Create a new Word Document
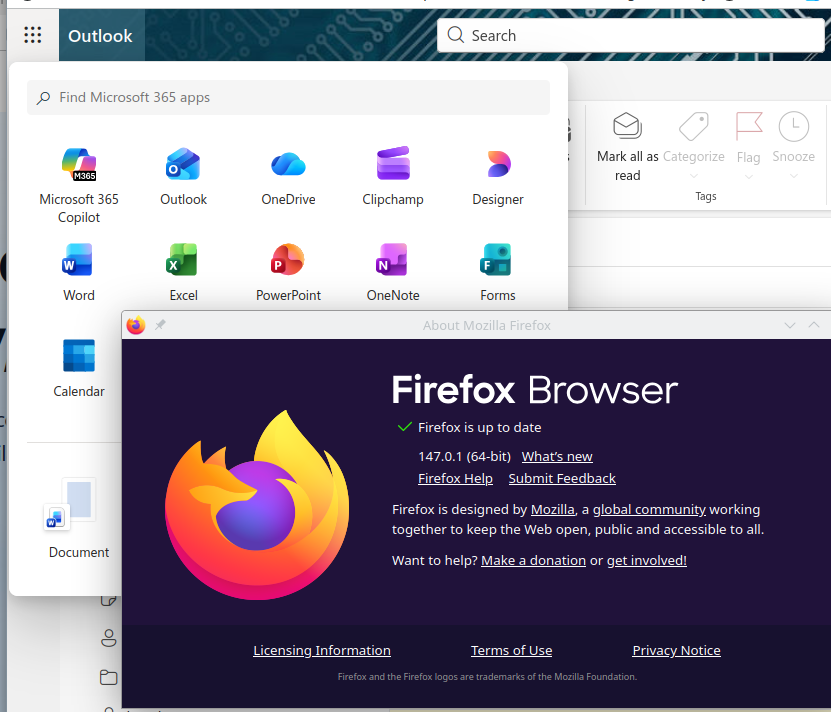This screenshot has height=712, width=831. coord(79,518)
